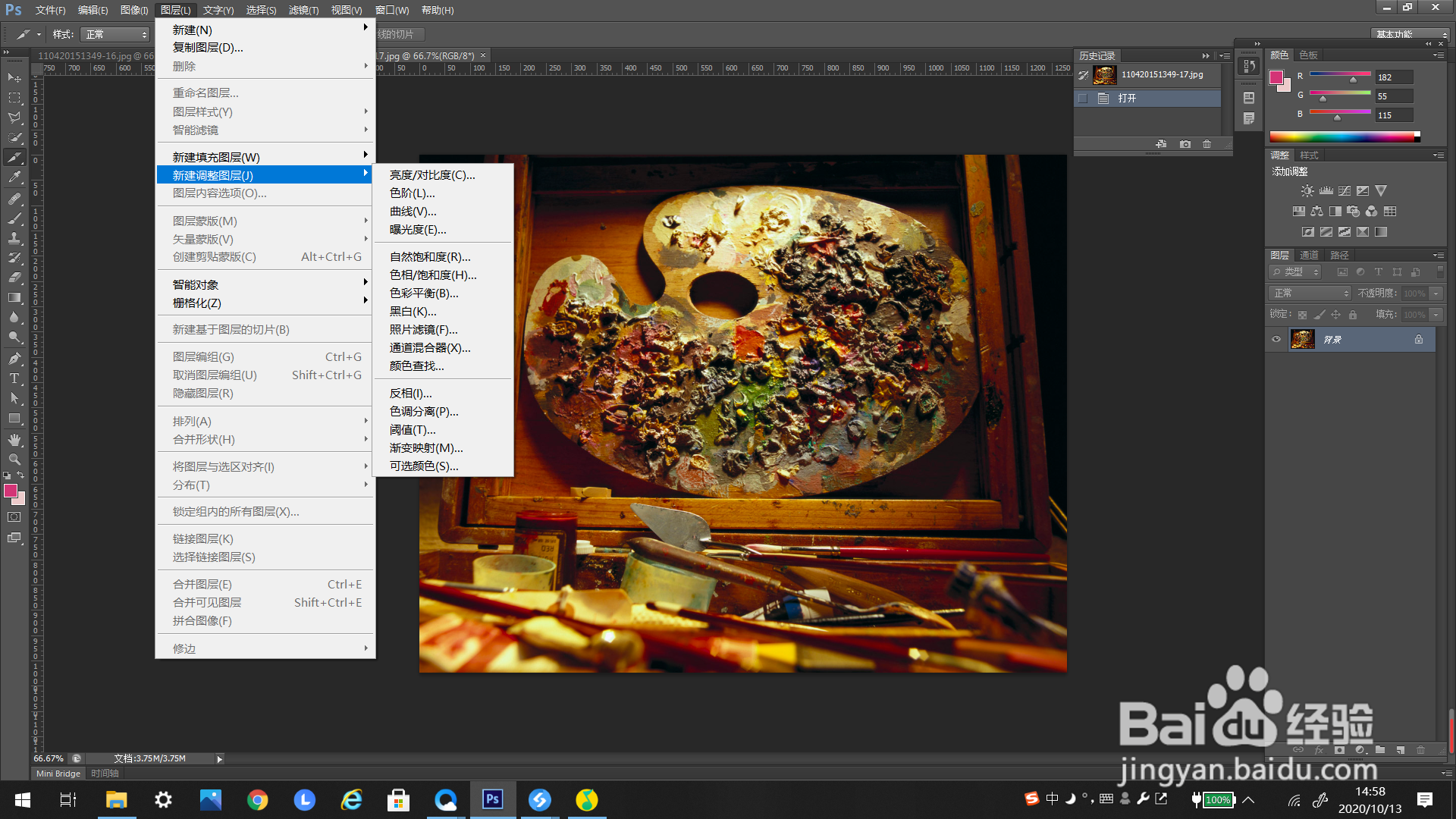The height and width of the screenshot is (819, 1456).
Task: Select the Horizontal Type tool
Action: pyautogui.click(x=14, y=378)
